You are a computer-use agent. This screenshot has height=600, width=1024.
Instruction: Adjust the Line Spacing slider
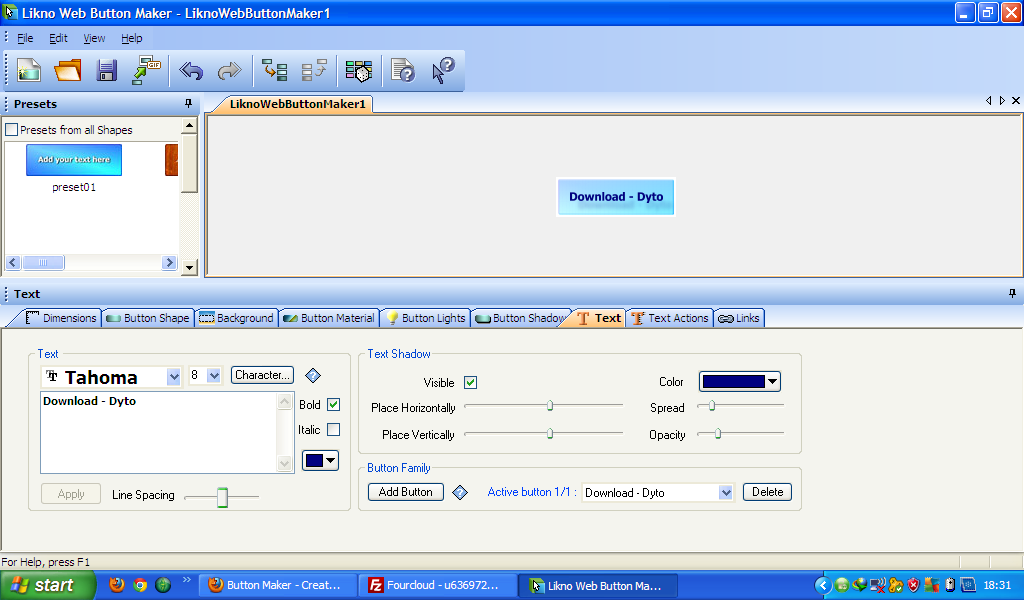[x=222, y=496]
